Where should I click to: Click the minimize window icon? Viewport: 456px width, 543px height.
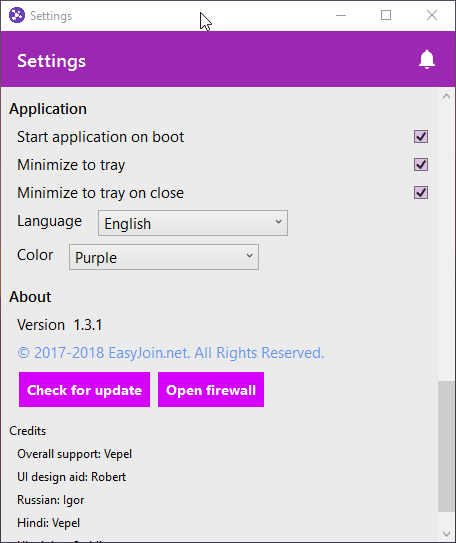pyautogui.click(x=341, y=16)
